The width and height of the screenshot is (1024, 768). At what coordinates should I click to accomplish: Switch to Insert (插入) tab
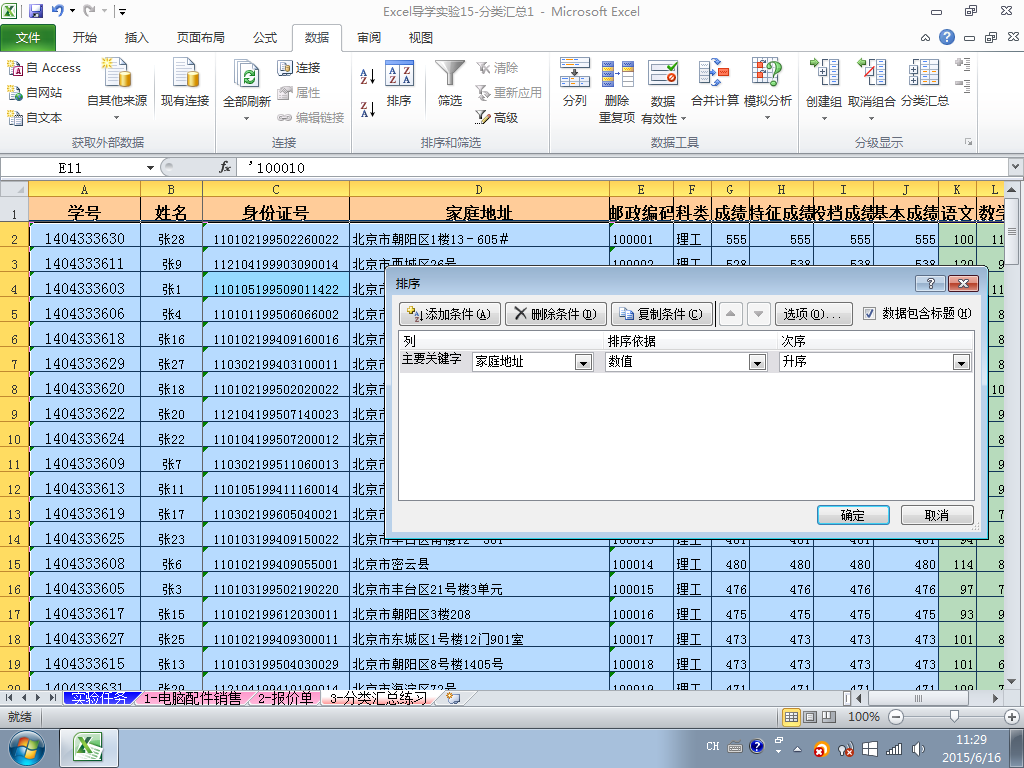point(136,38)
